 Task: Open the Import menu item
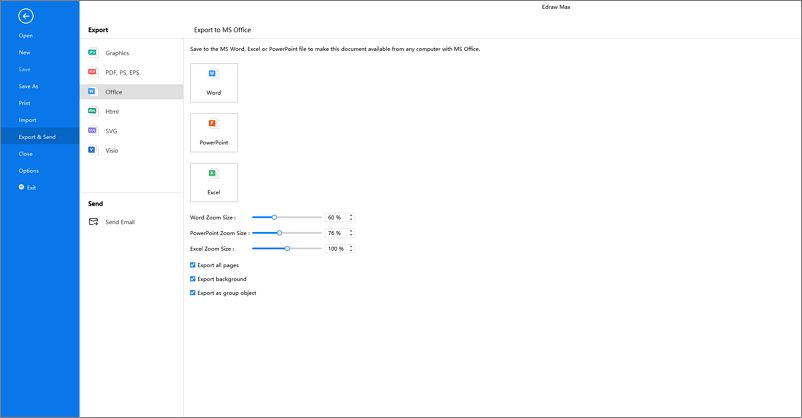pos(28,120)
